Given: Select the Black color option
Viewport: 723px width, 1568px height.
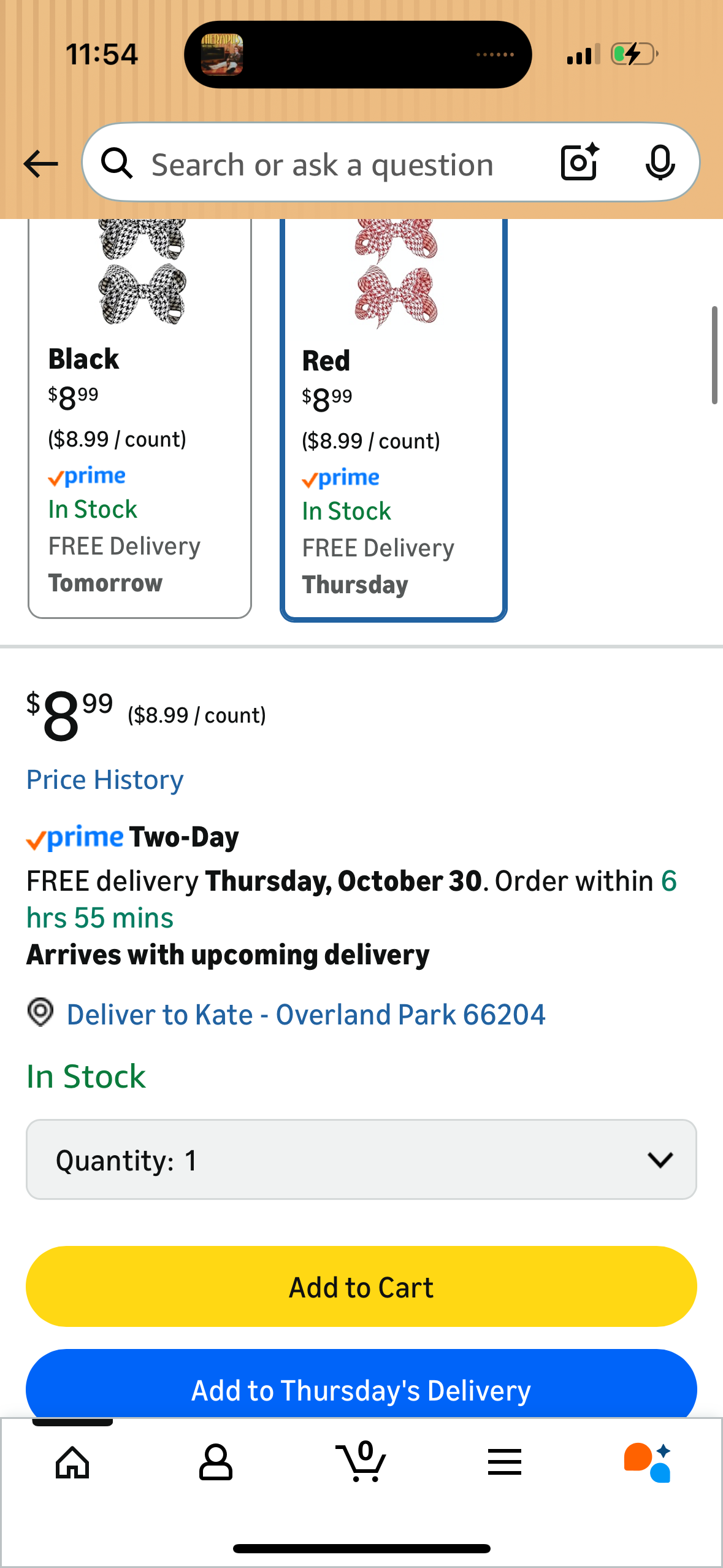Looking at the screenshot, I should [x=140, y=429].
